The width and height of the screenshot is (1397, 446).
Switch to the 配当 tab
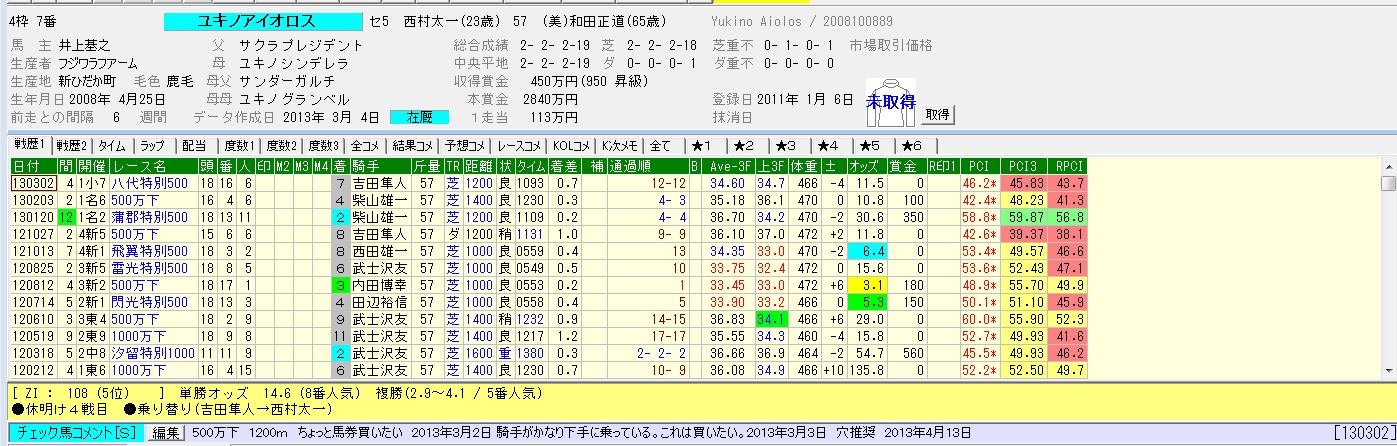coord(194,146)
